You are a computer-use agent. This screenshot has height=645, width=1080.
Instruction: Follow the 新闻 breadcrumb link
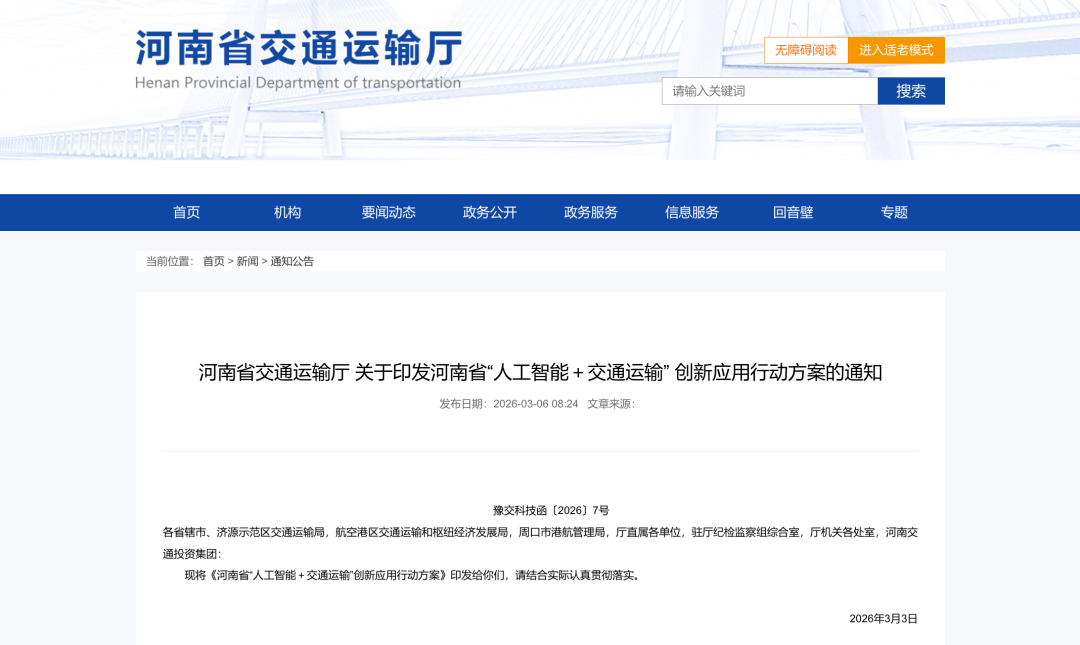point(247,261)
